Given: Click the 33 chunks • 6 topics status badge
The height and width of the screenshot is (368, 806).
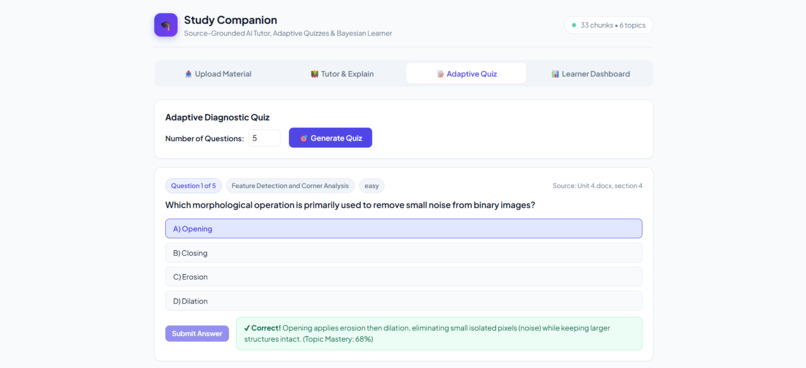Looking at the screenshot, I should pyautogui.click(x=609, y=25).
